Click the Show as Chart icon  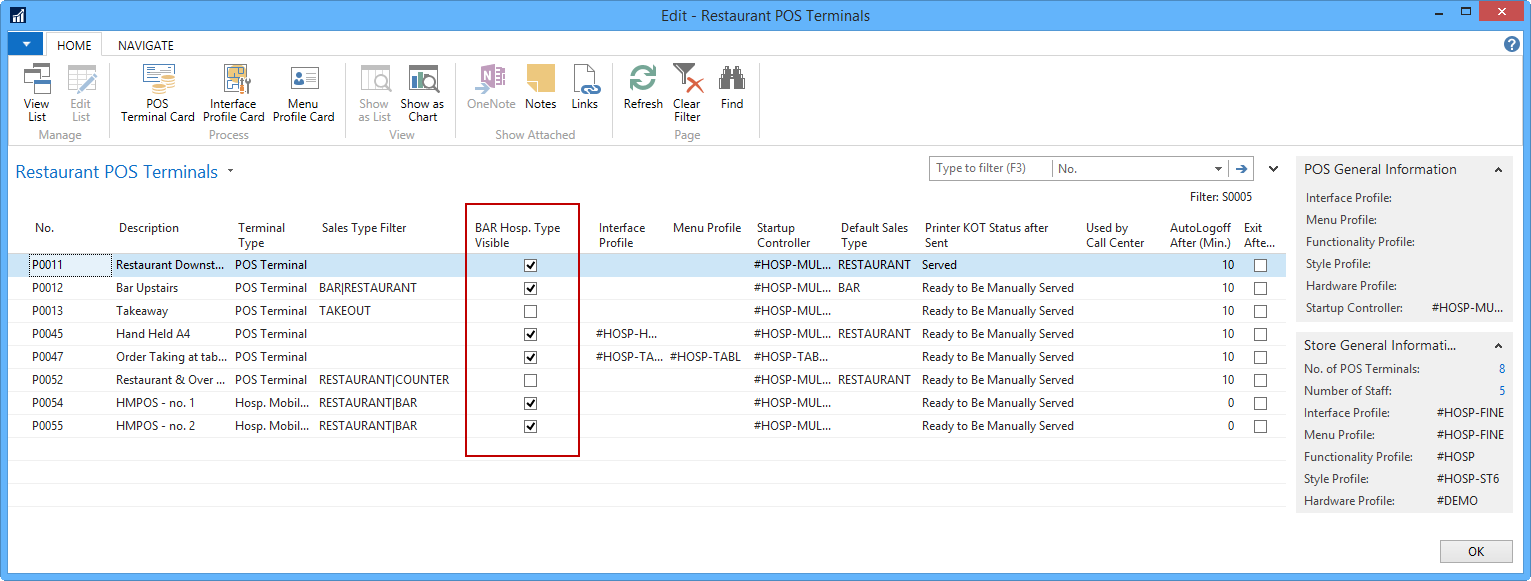tap(423, 94)
